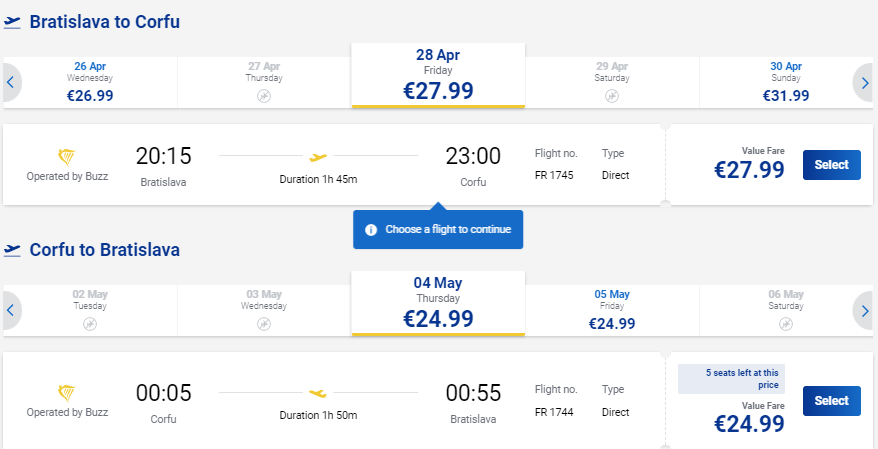Show earlier outbound dates with left arrow
This screenshot has width=878, height=449.
tap(11, 83)
